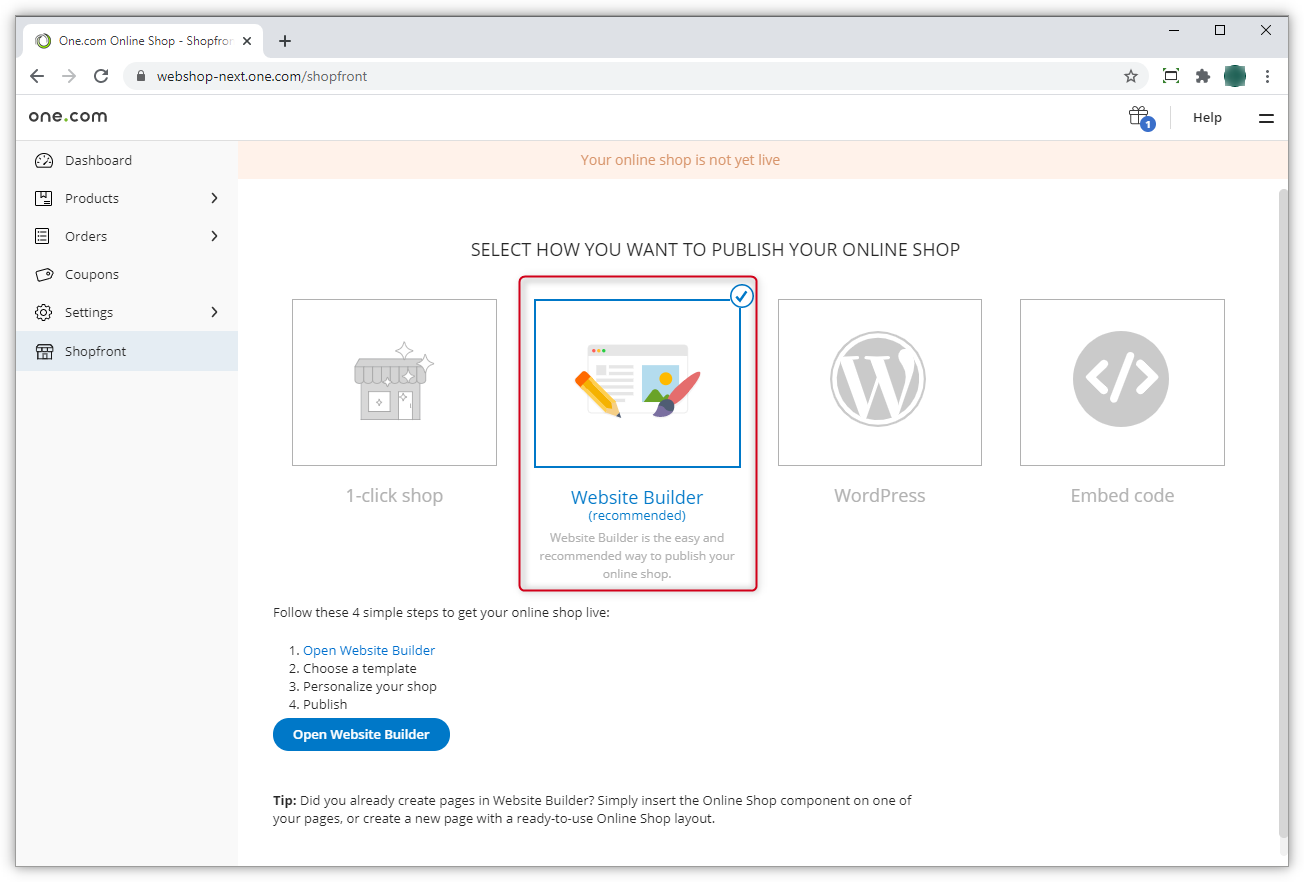Click the Settings gear icon in sidebar
This screenshot has height=882, width=1304.
[43, 312]
